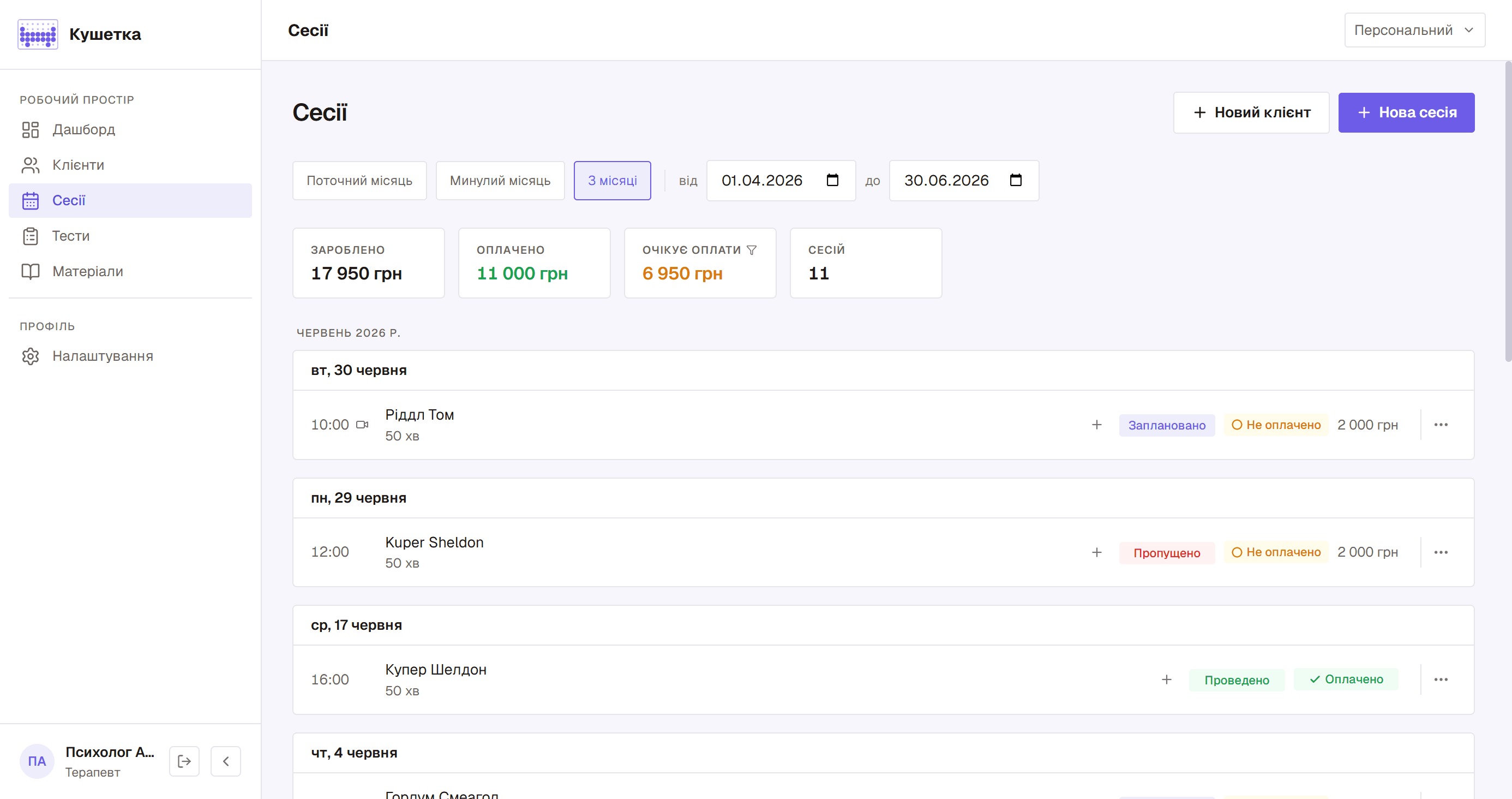Click the plus icon on Kuper Sheldon session

point(1096,552)
